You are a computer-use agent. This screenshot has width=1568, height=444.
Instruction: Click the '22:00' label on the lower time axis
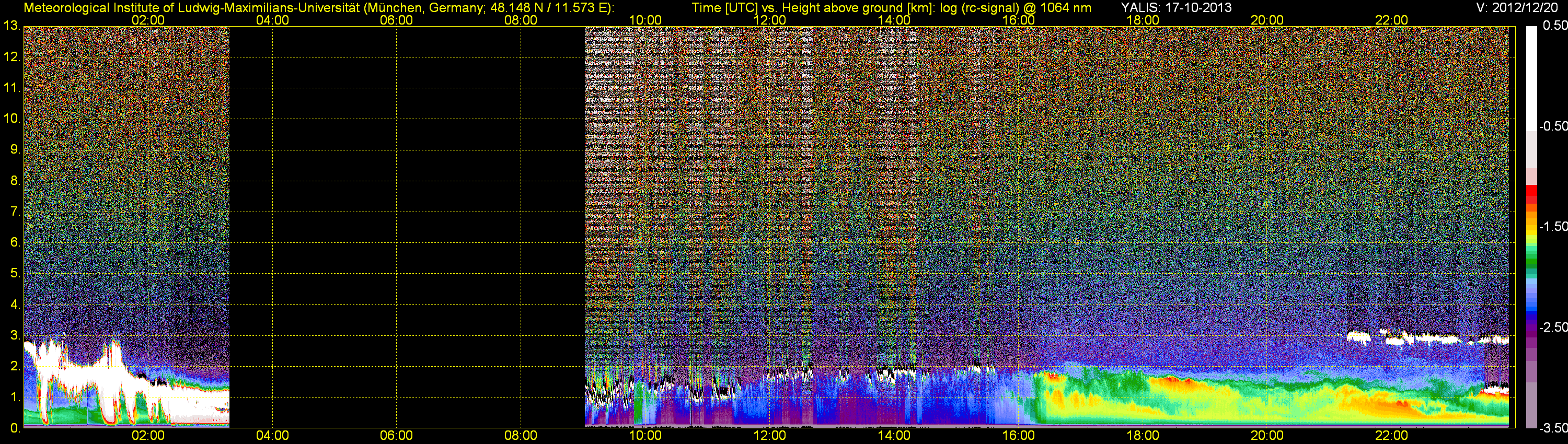coord(1391,436)
